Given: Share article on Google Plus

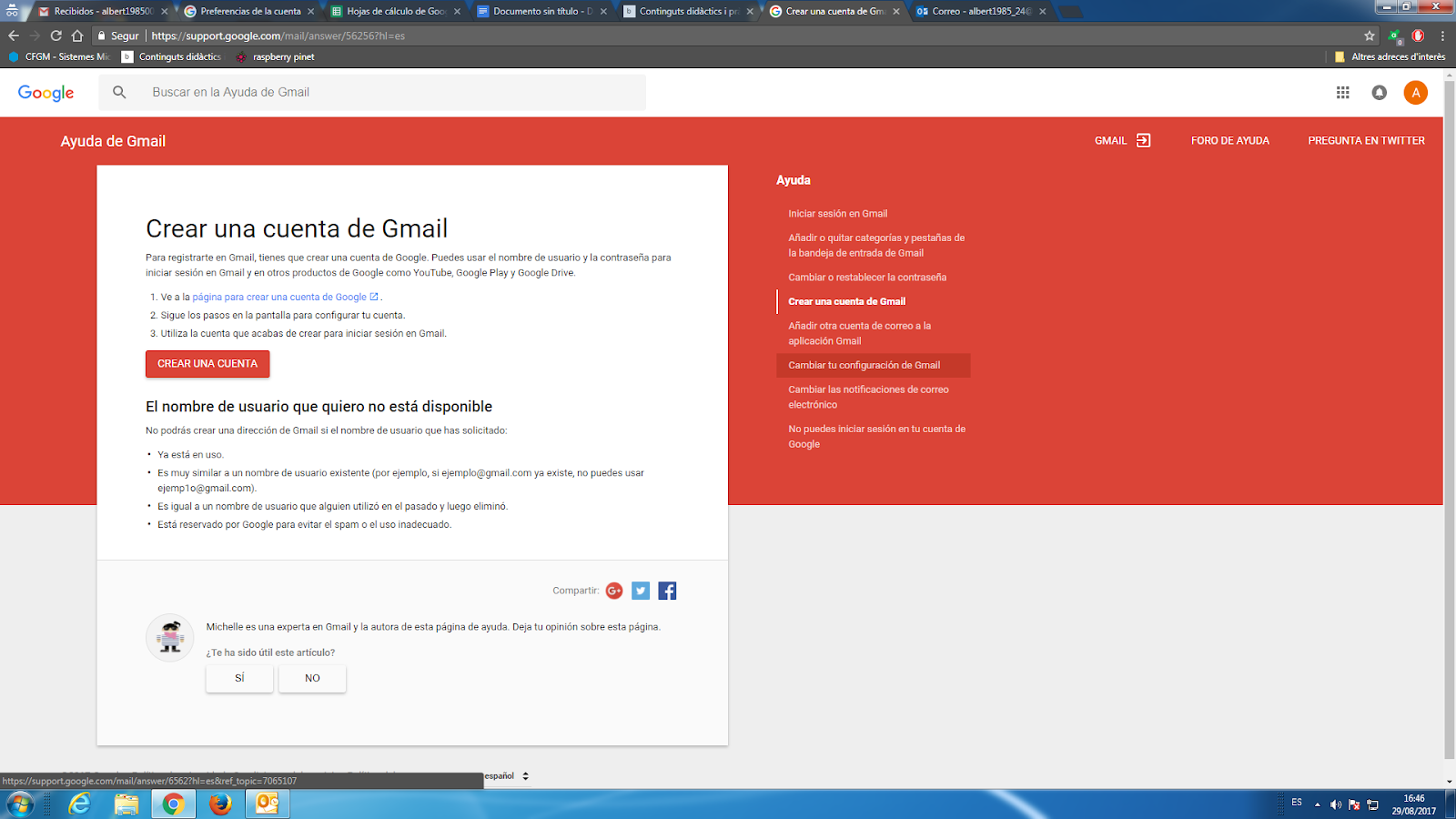Looking at the screenshot, I should pyautogui.click(x=614, y=591).
